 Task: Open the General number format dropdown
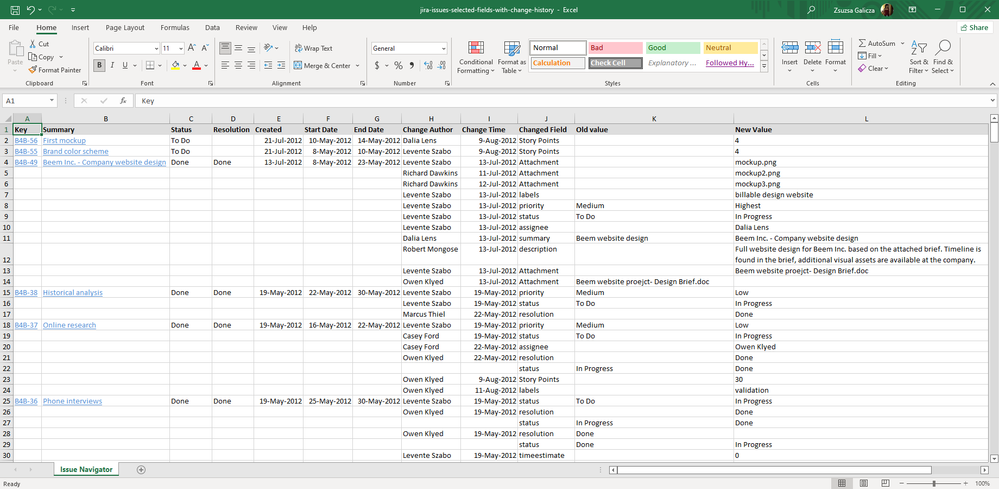[443, 48]
